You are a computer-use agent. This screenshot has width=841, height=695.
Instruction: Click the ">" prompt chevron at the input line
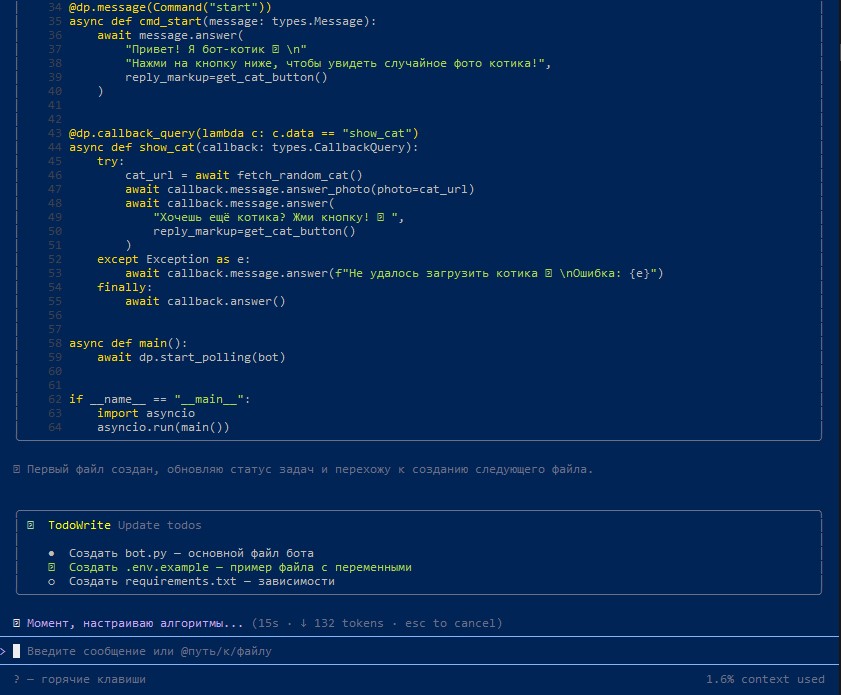[3, 651]
